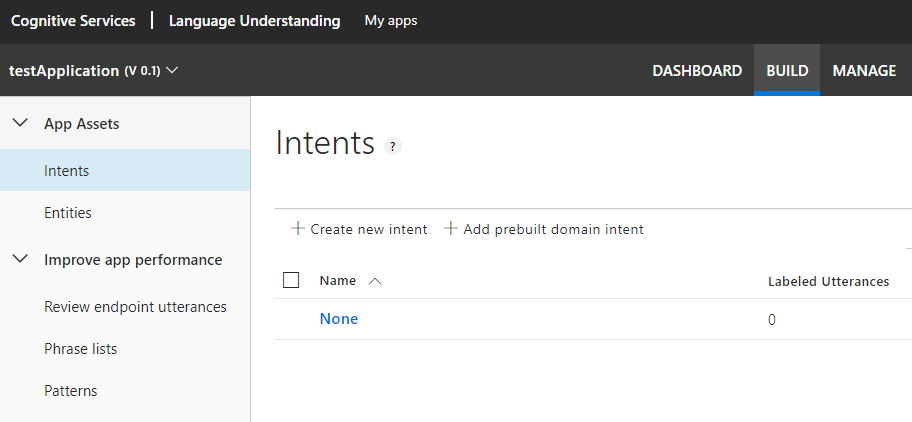Open Patterns in the sidebar

[x=70, y=391]
